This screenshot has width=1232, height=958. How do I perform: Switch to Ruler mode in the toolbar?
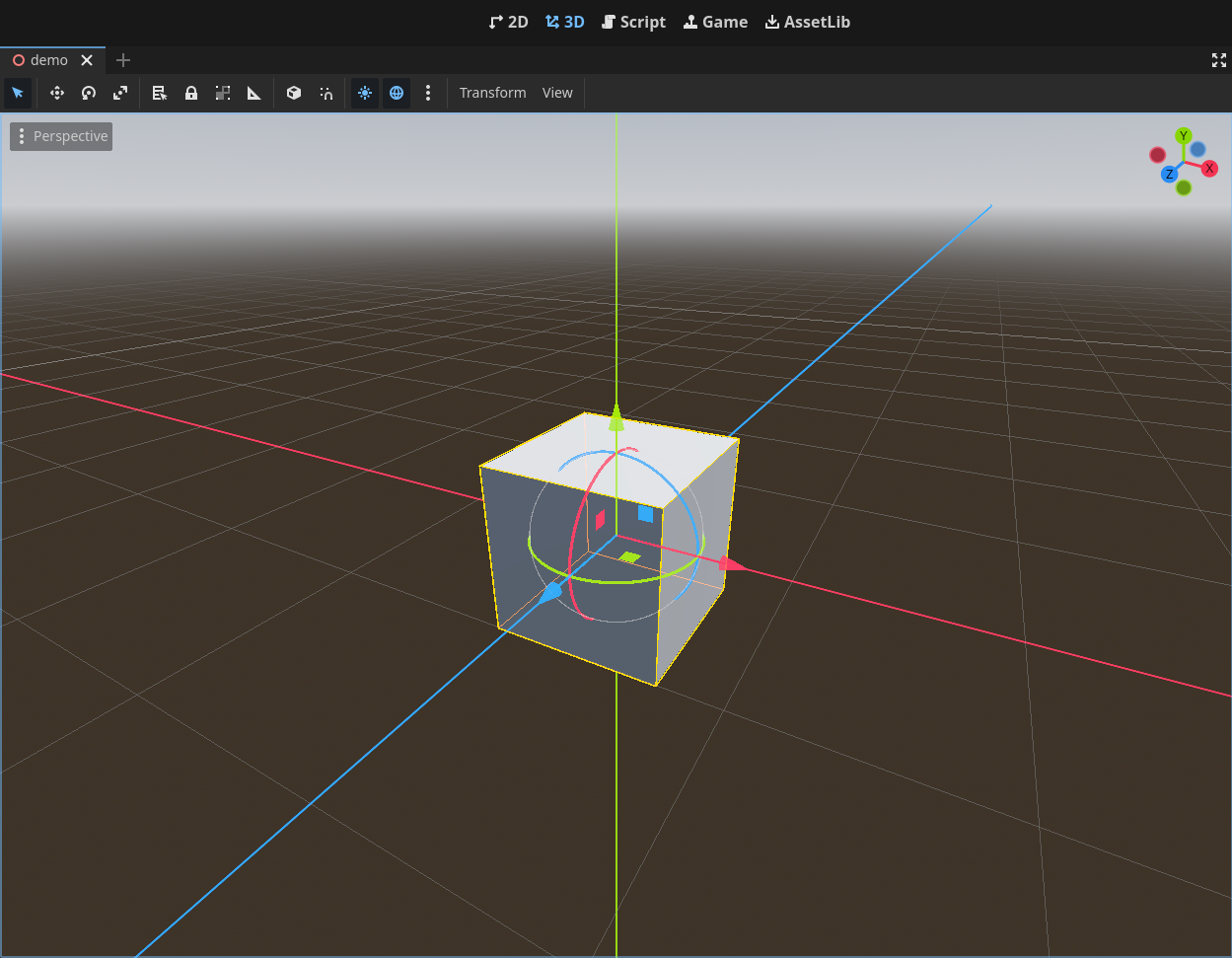254,93
